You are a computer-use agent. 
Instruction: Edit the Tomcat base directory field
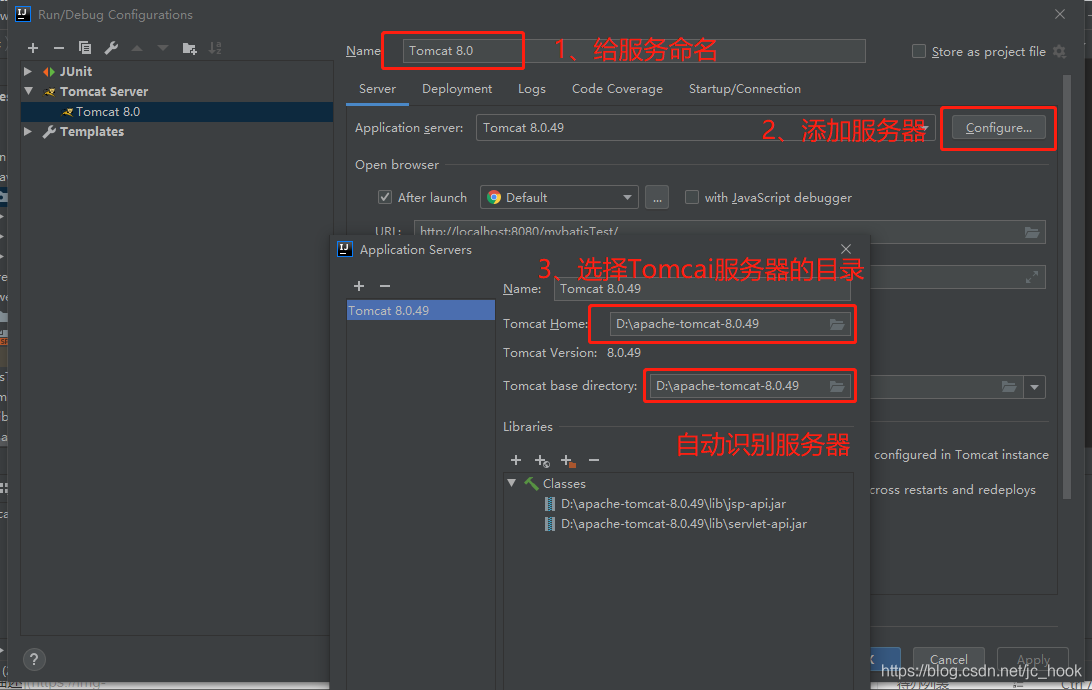pos(749,386)
